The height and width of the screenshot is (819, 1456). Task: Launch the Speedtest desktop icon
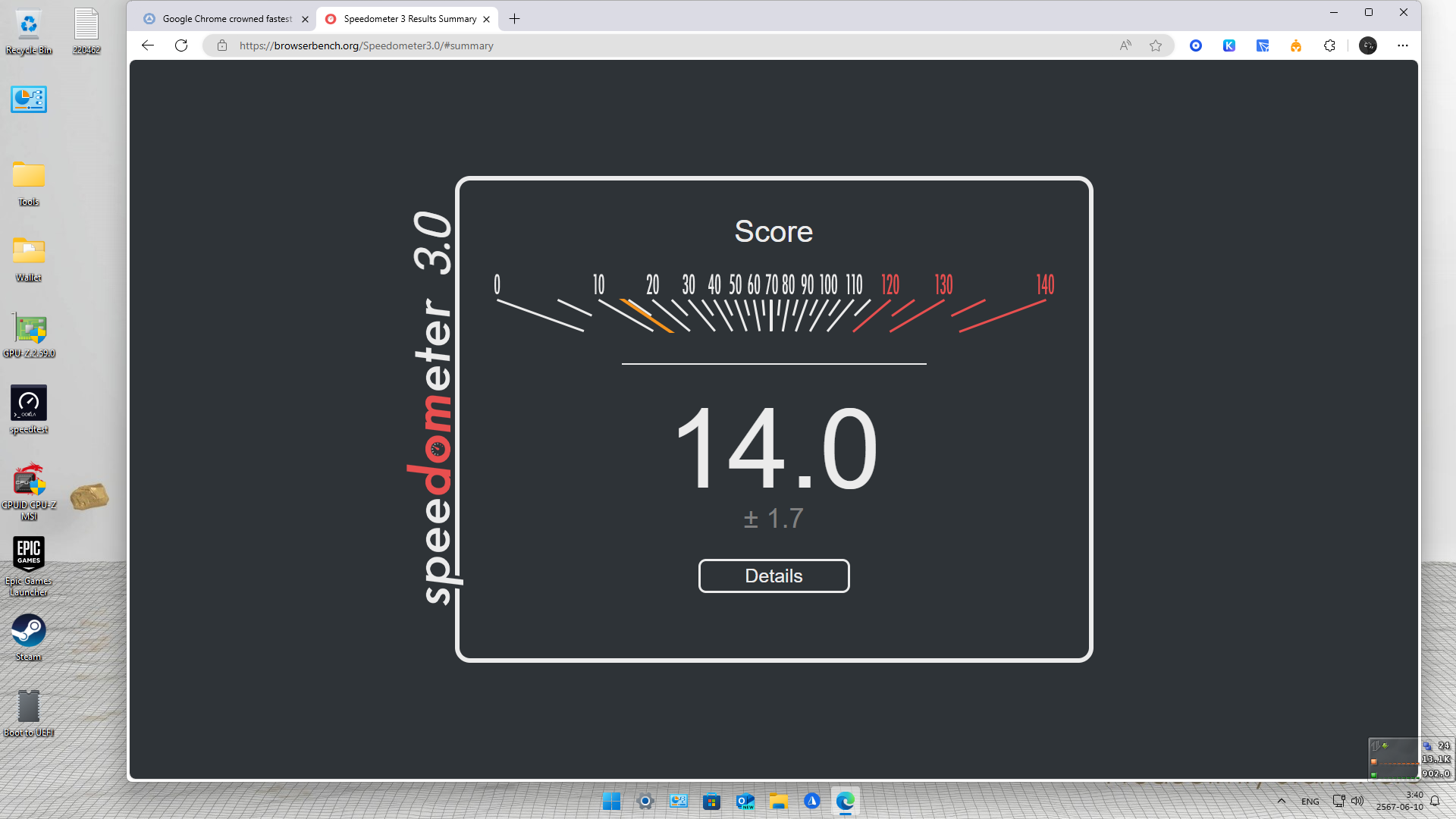[29, 403]
